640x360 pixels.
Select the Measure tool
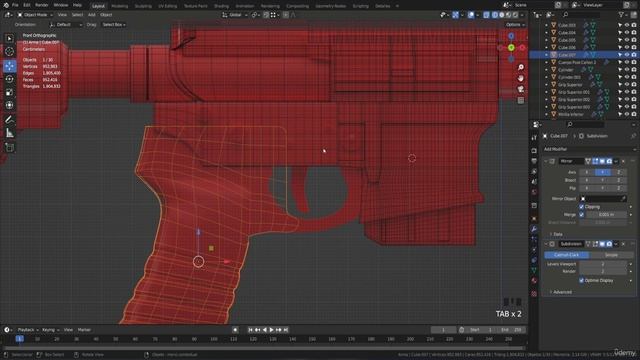point(9,133)
